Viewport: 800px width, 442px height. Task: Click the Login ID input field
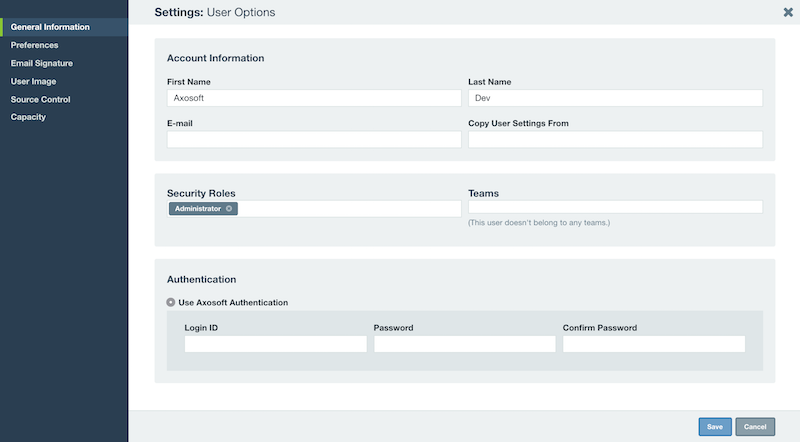click(x=276, y=344)
